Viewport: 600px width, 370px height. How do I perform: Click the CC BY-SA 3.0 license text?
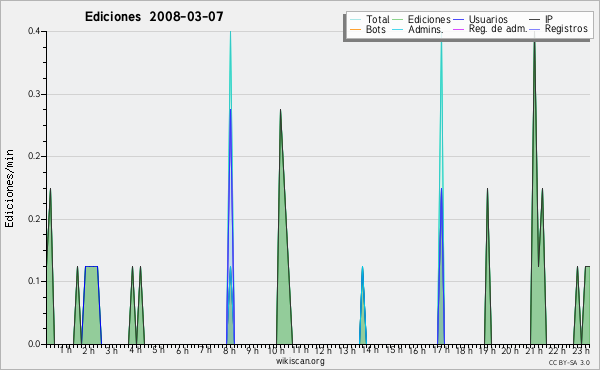569,363
